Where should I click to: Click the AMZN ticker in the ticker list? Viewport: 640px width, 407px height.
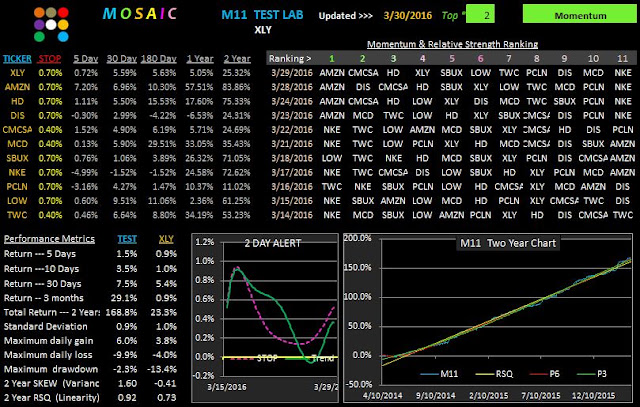[17, 87]
